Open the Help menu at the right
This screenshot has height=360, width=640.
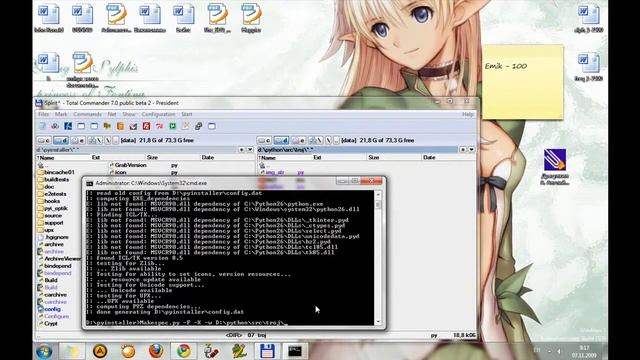468,114
